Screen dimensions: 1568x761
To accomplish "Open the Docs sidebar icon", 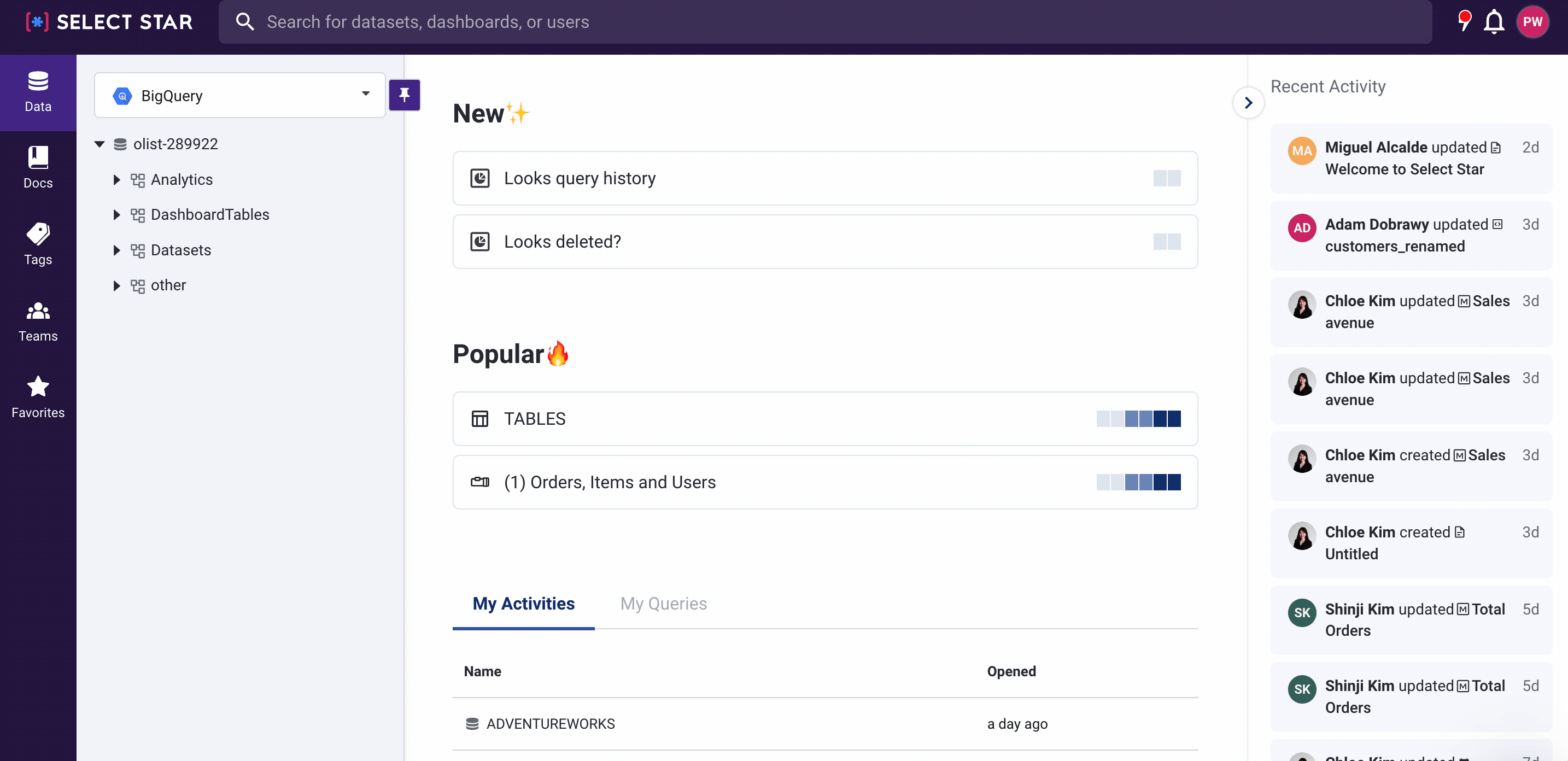I will pyautogui.click(x=38, y=167).
